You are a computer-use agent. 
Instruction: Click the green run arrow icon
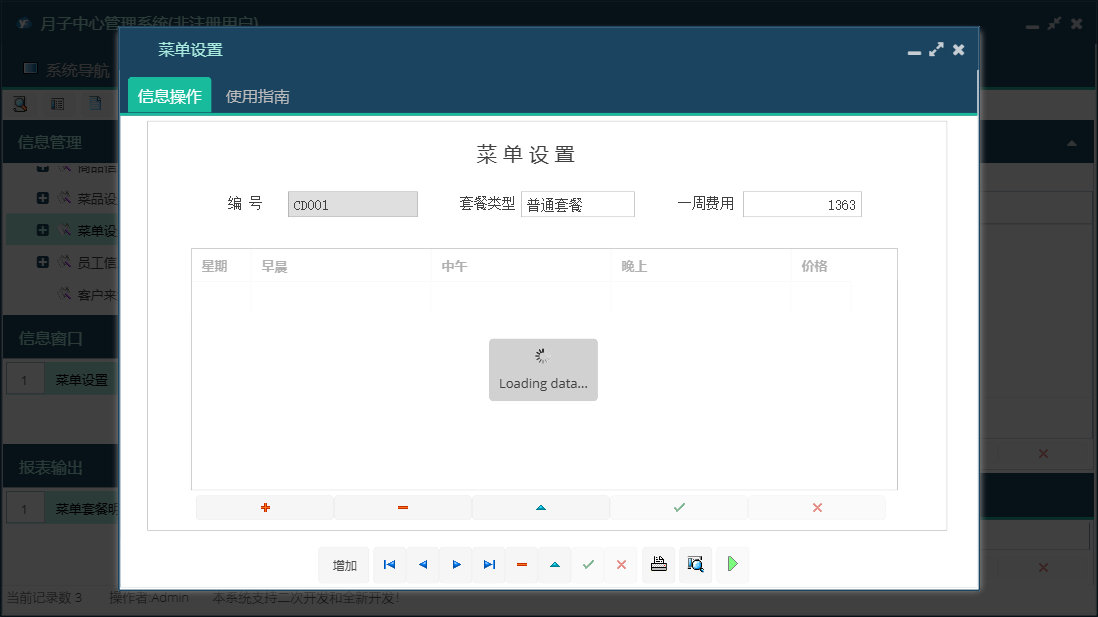[731, 564]
